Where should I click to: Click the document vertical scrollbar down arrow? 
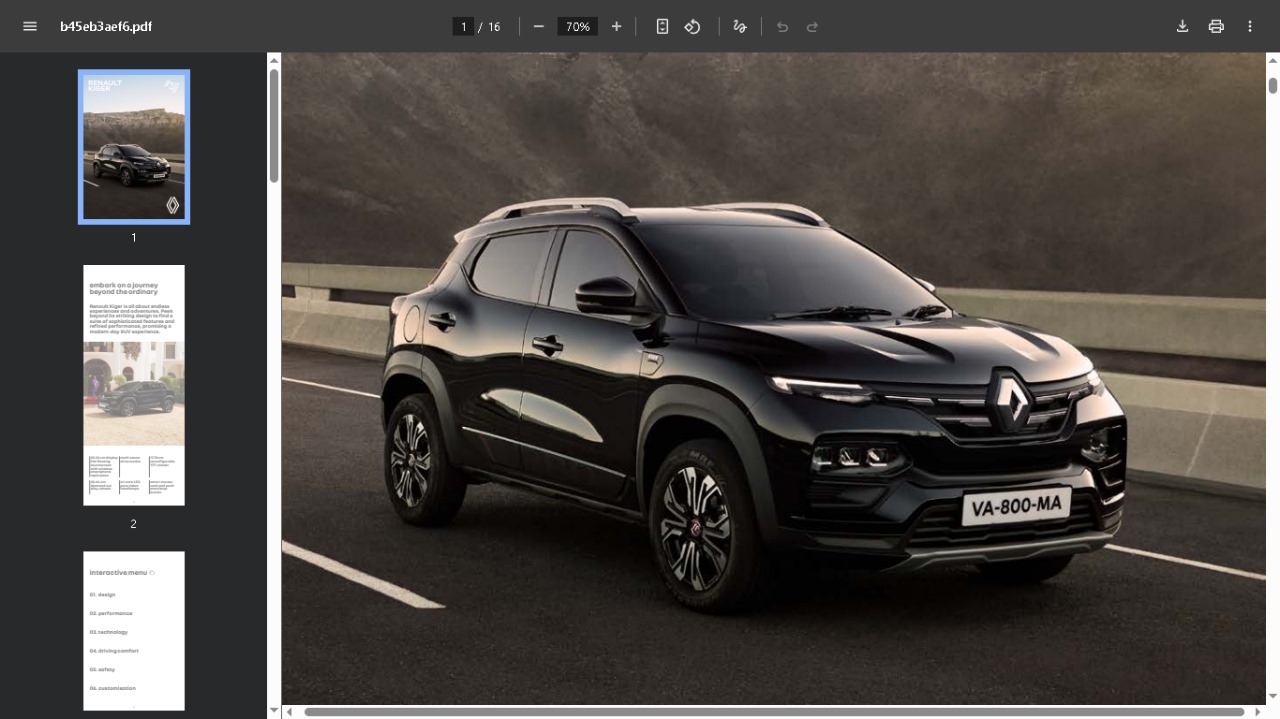pos(1272,696)
